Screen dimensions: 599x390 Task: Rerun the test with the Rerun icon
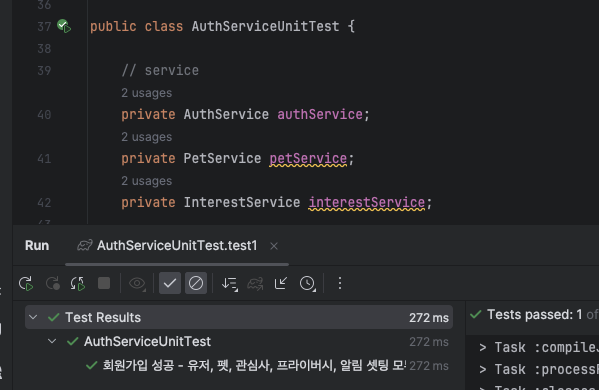tap(26, 283)
